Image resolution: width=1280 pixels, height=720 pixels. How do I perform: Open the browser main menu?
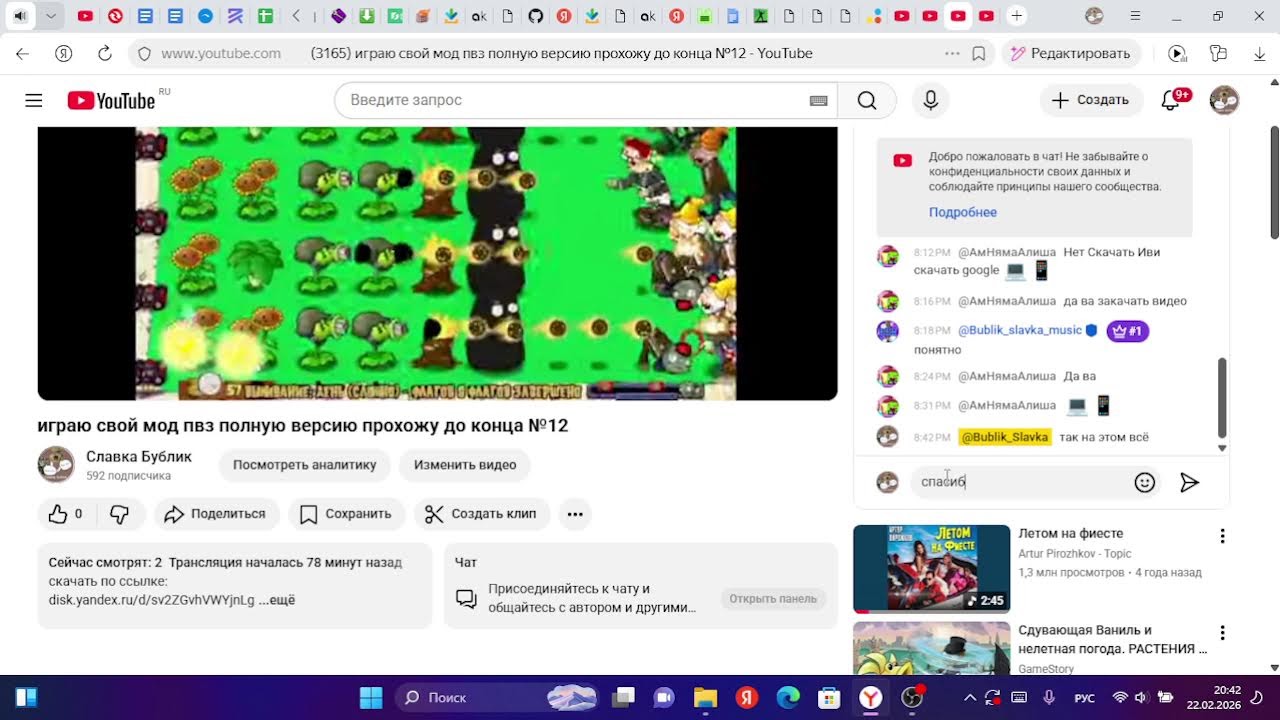tap(1135, 16)
